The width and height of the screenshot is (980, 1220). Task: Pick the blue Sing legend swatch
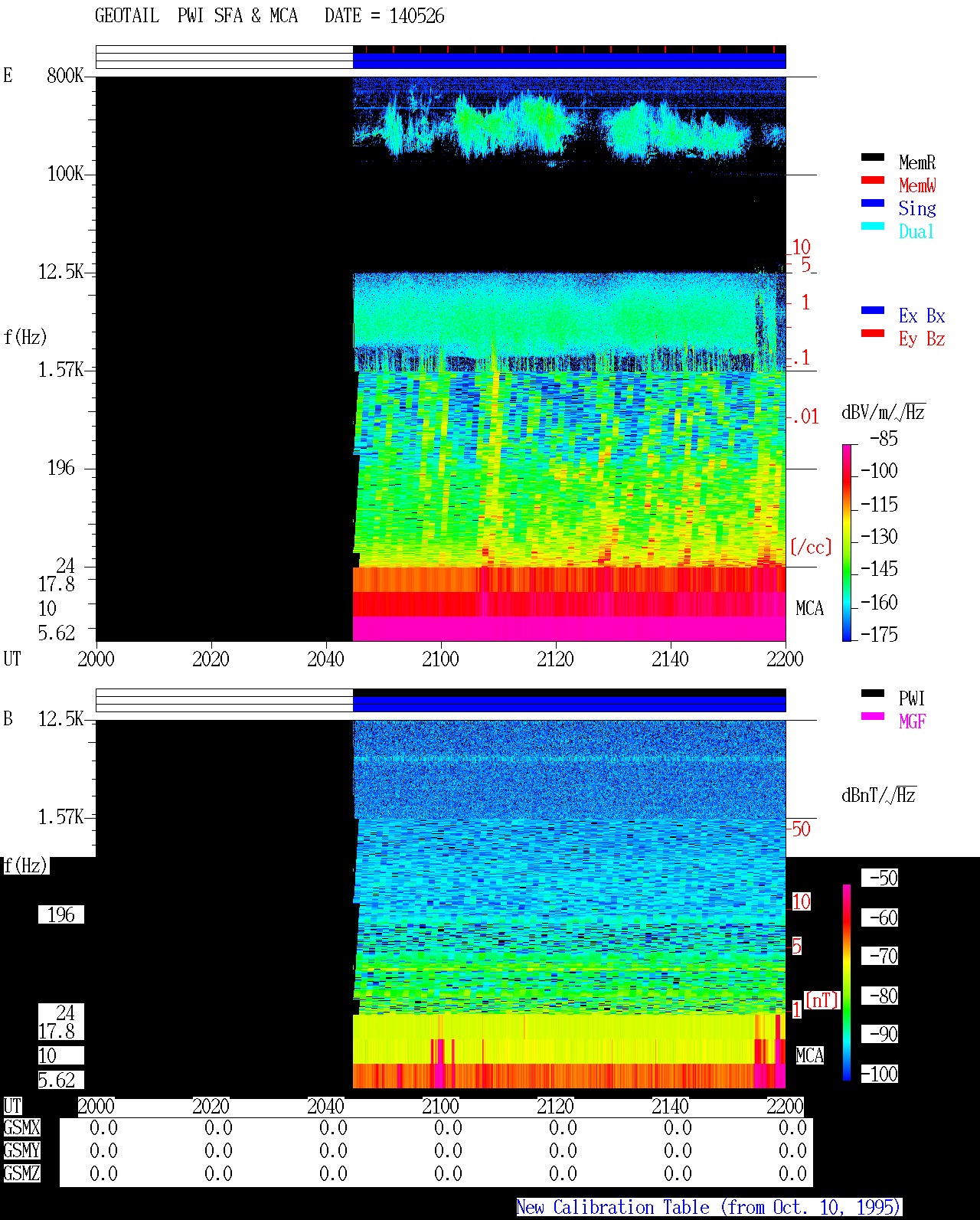[873, 203]
